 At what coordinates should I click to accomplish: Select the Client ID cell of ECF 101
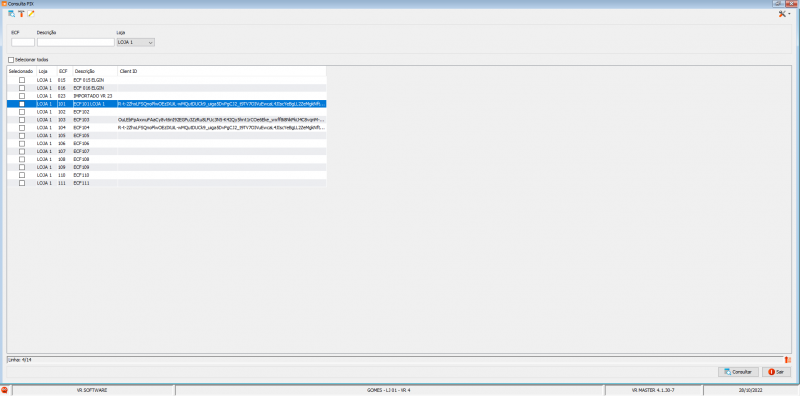(222, 104)
